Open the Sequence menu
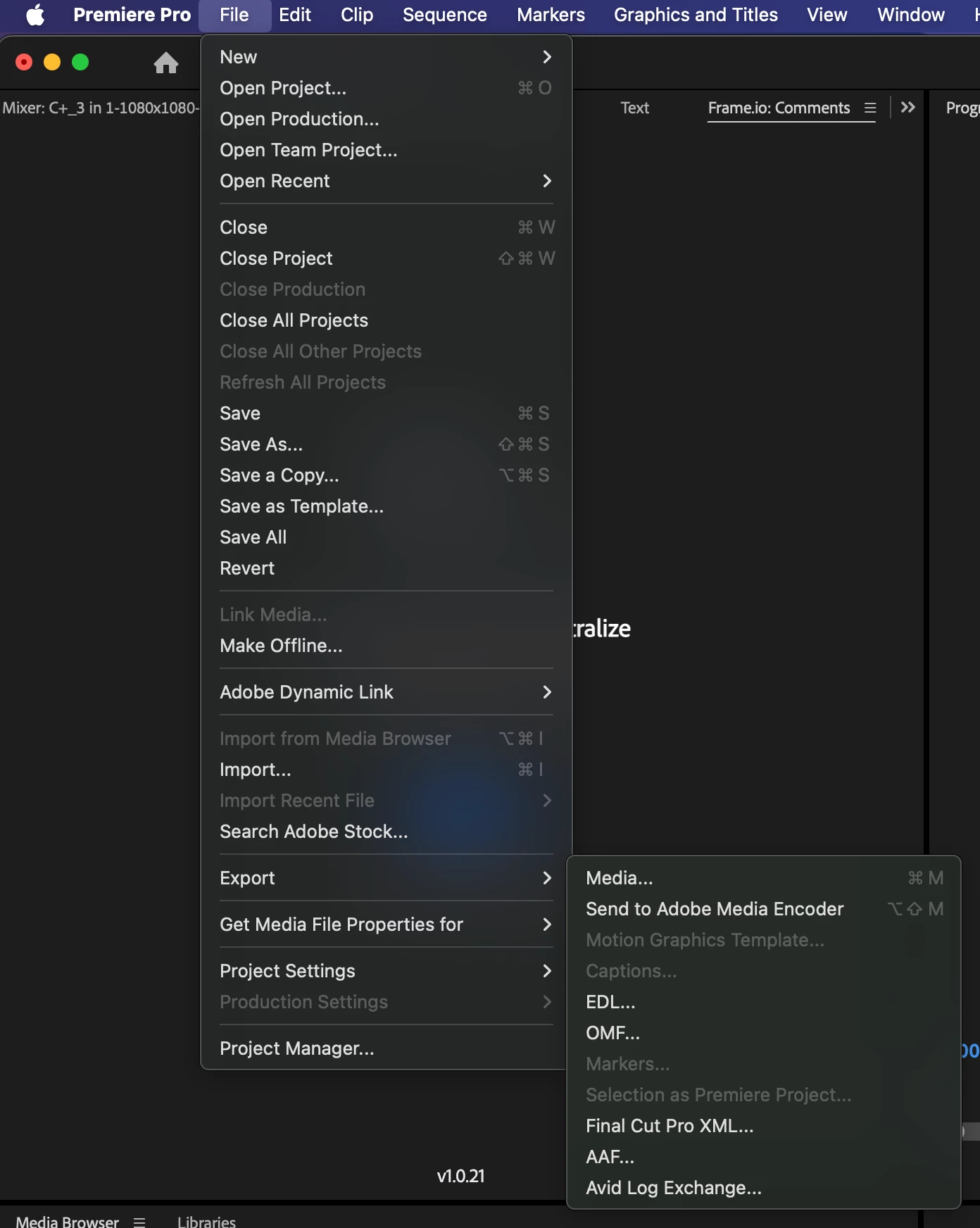 445,15
